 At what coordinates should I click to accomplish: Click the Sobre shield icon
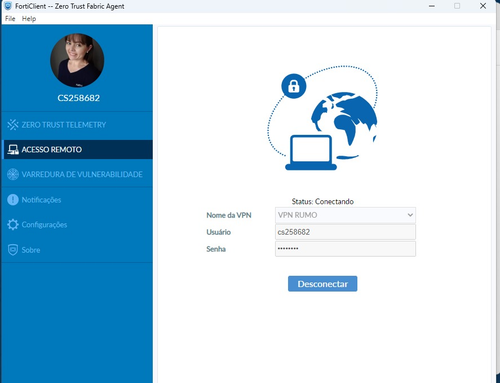pyautogui.click(x=13, y=250)
